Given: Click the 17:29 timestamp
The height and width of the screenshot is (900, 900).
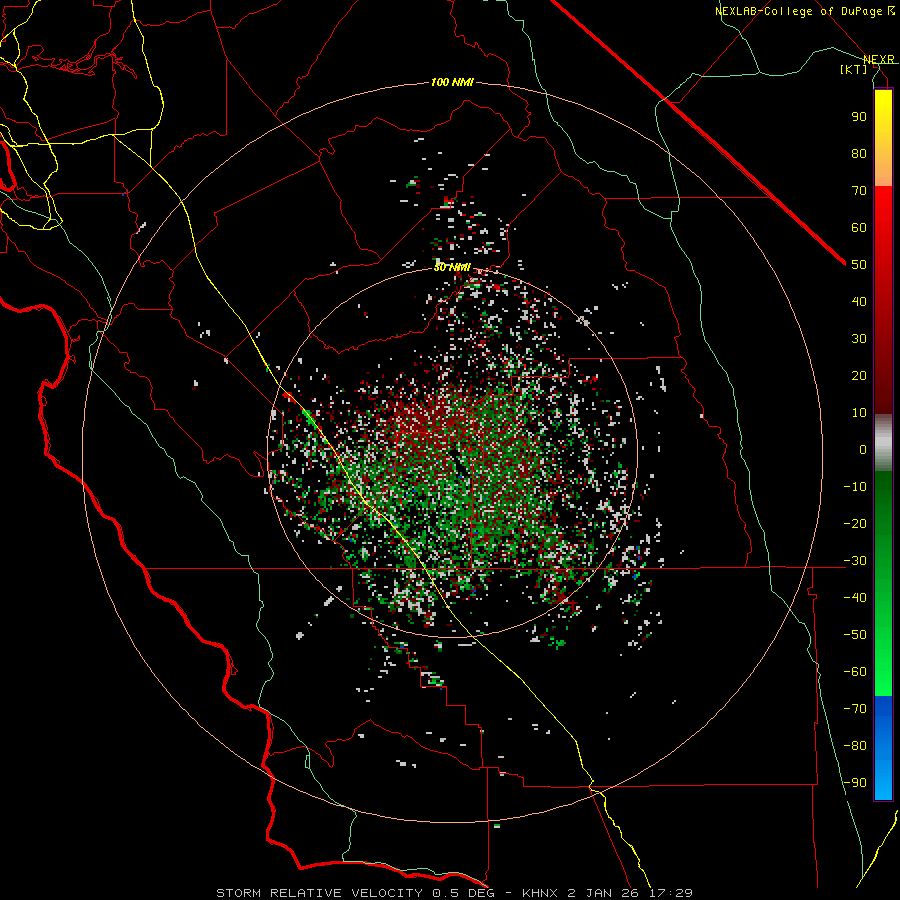Looking at the screenshot, I should point(672,893).
